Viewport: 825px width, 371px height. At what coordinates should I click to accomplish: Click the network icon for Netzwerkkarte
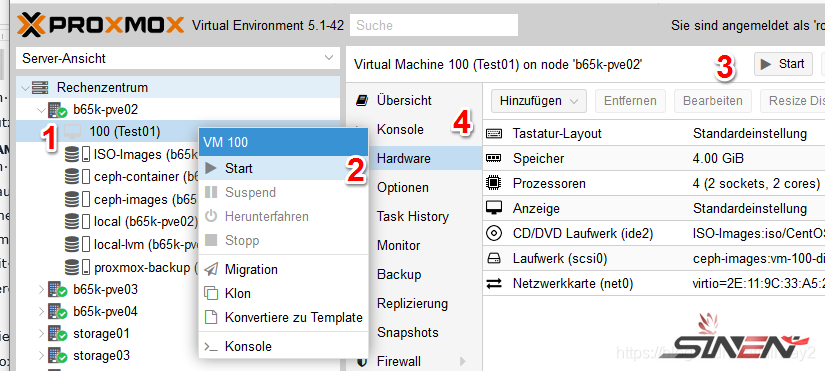click(x=494, y=284)
